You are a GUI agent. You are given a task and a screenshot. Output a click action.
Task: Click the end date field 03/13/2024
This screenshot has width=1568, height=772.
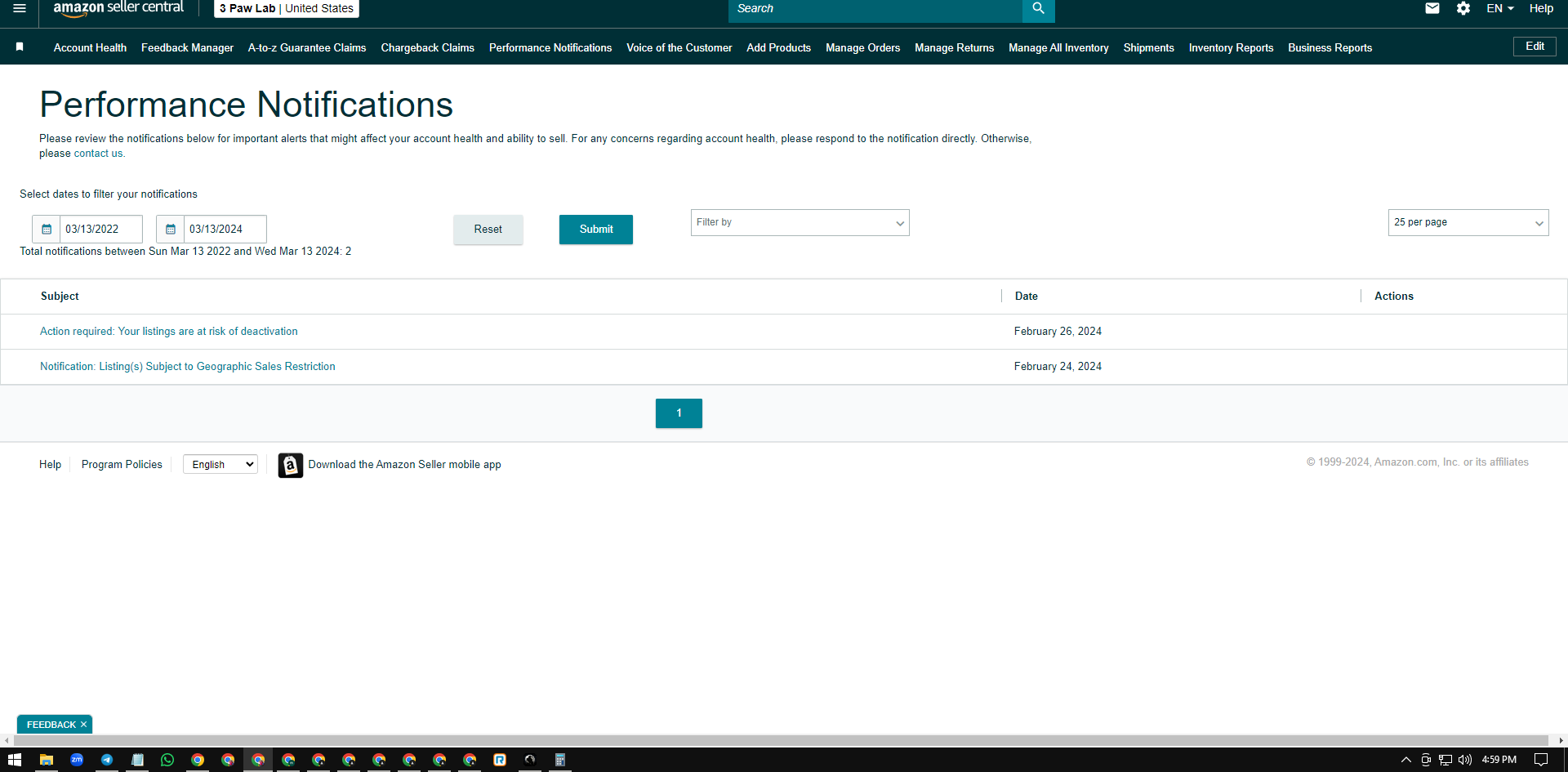[225, 230]
